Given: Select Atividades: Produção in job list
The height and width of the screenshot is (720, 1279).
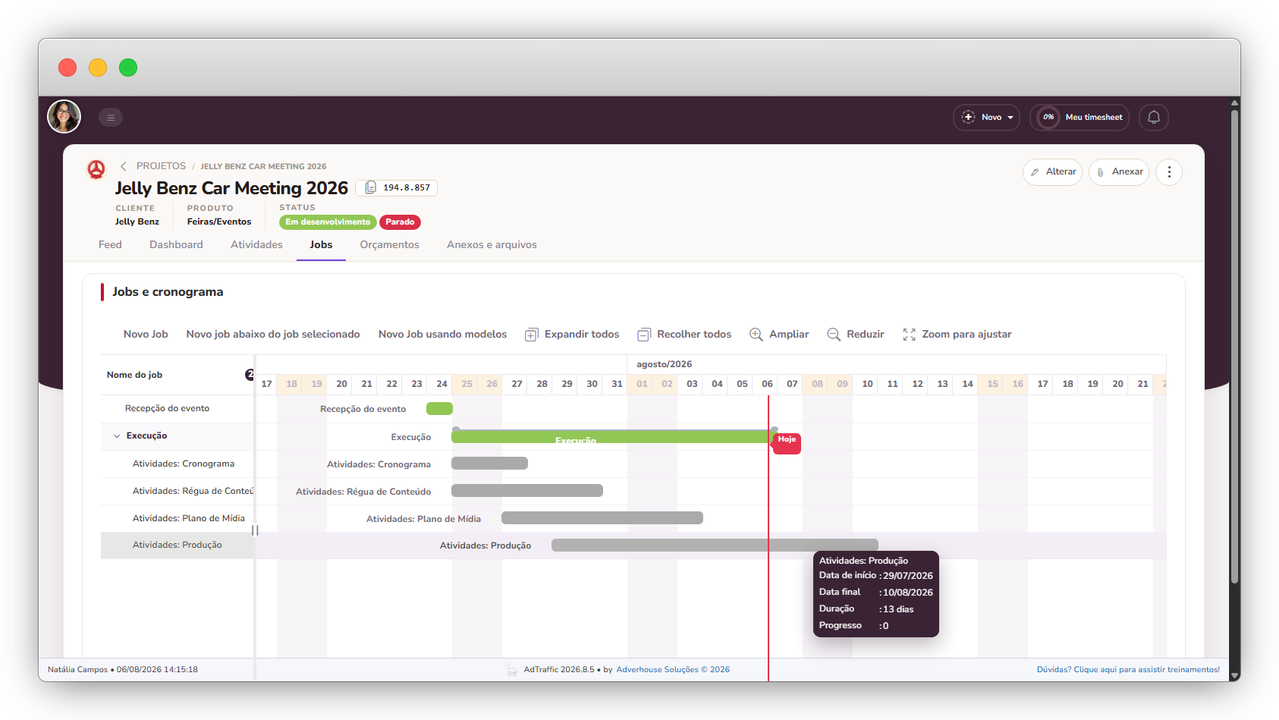Looking at the screenshot, I should click(178, 545).
